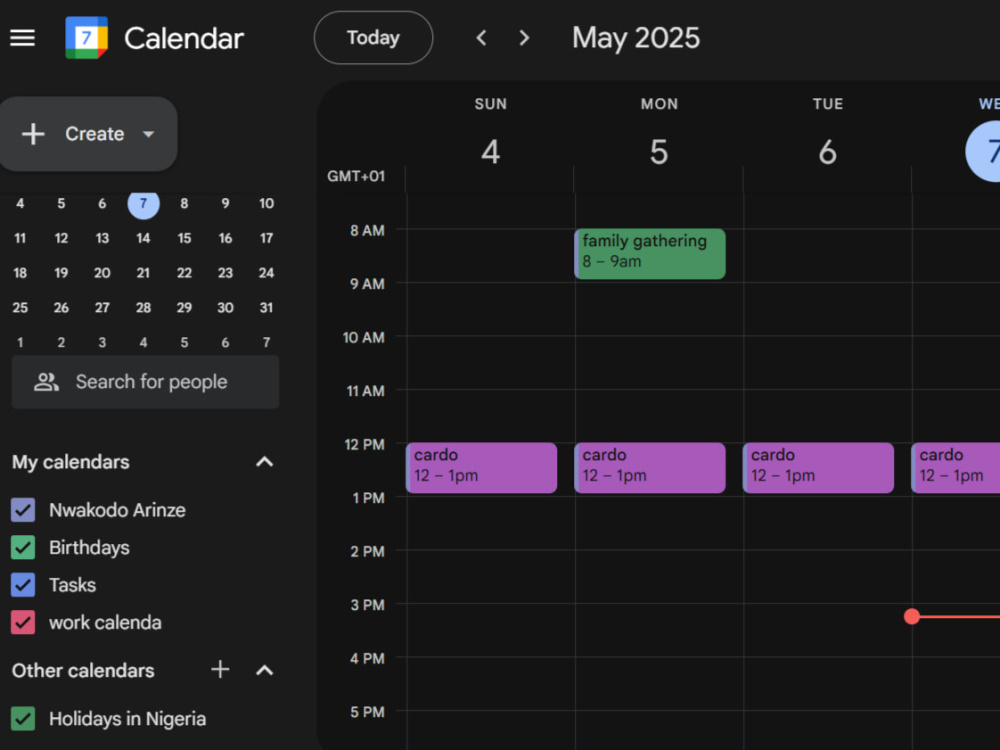This screenshot has height=750, width=1000.
Task: Click the Holidays in Nigeria label
Action: coord(128,719)
